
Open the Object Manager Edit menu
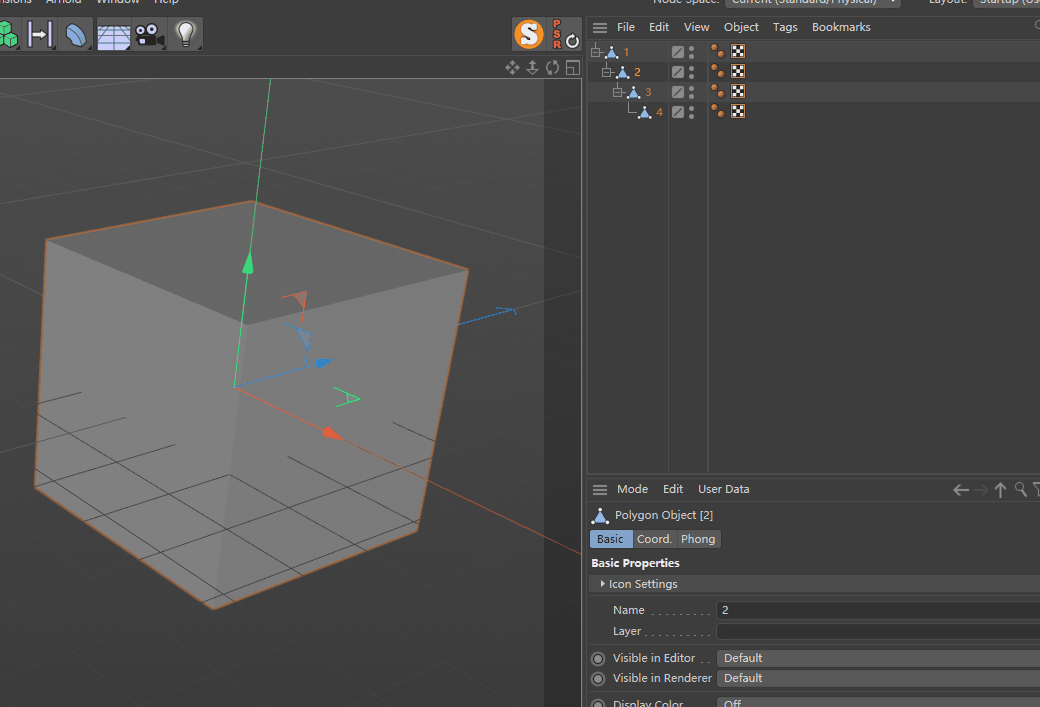(659, 27)
